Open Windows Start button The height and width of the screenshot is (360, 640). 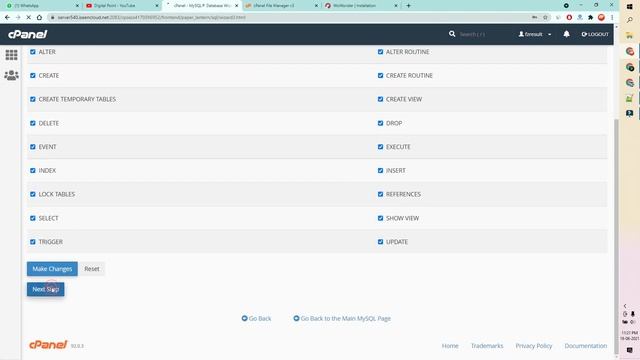click(x=630, y=6)
